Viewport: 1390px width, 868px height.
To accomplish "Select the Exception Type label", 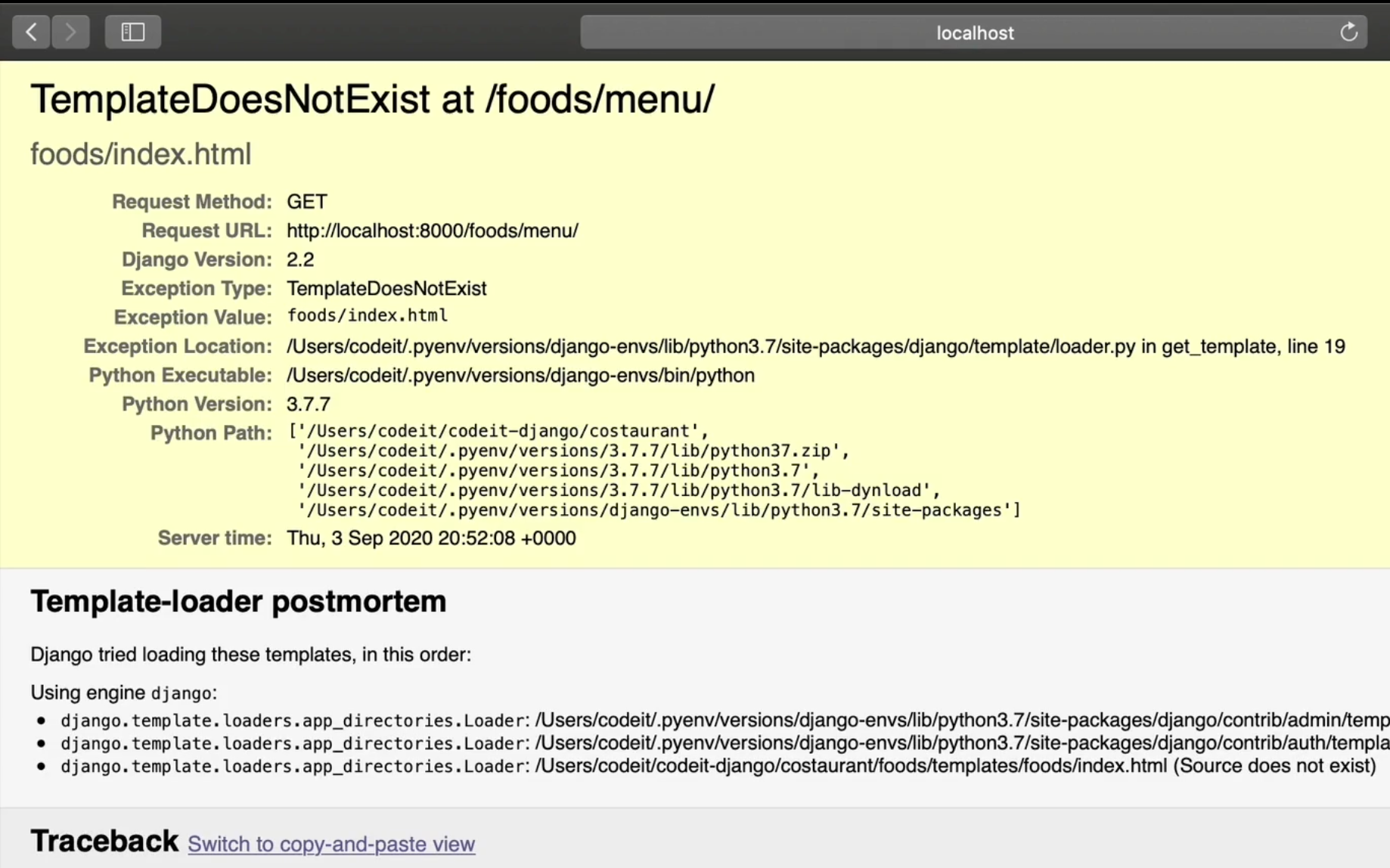I will (197, 288).
